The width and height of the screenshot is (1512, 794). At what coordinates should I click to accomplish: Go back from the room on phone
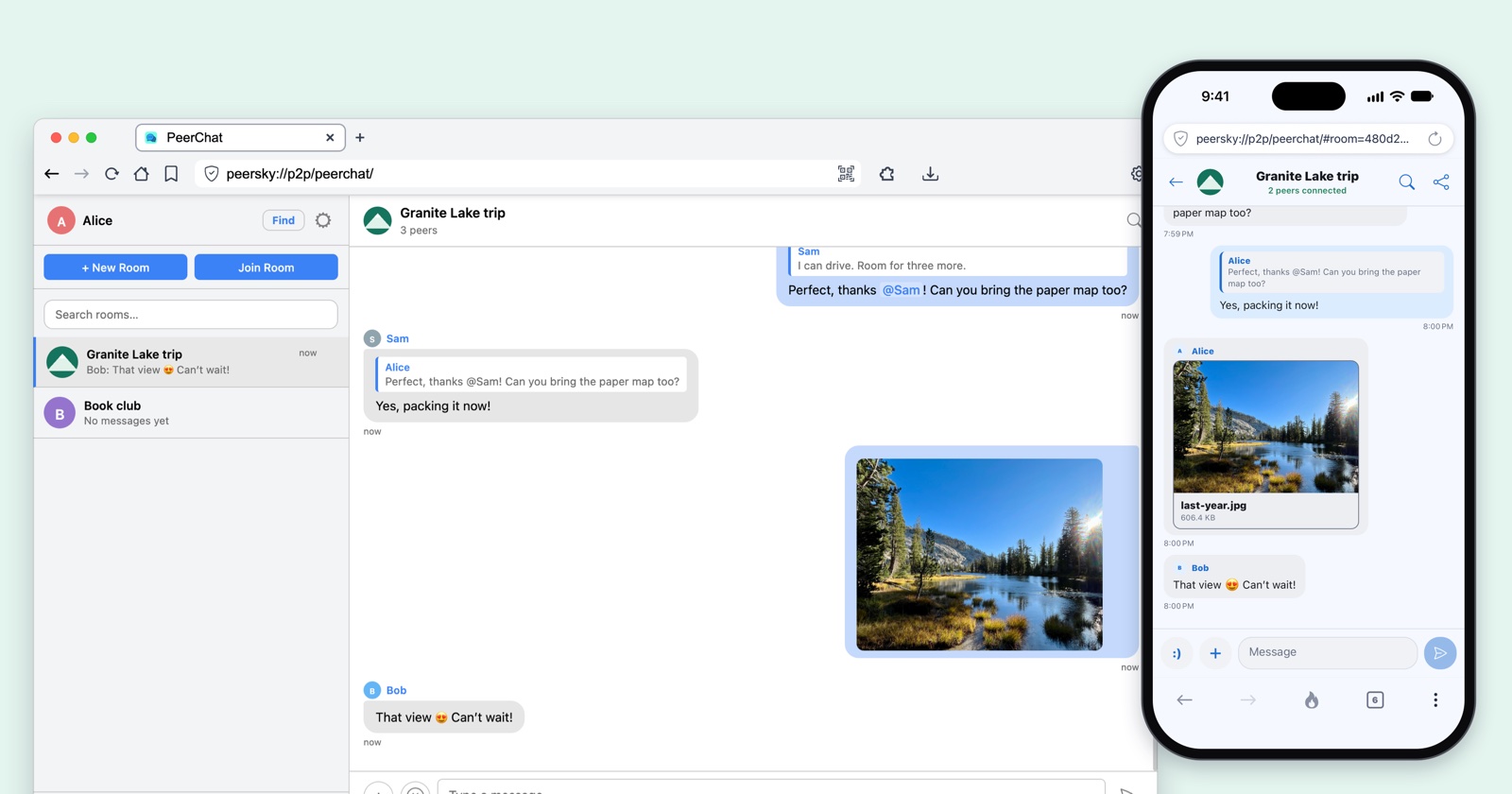point(1176,181)
